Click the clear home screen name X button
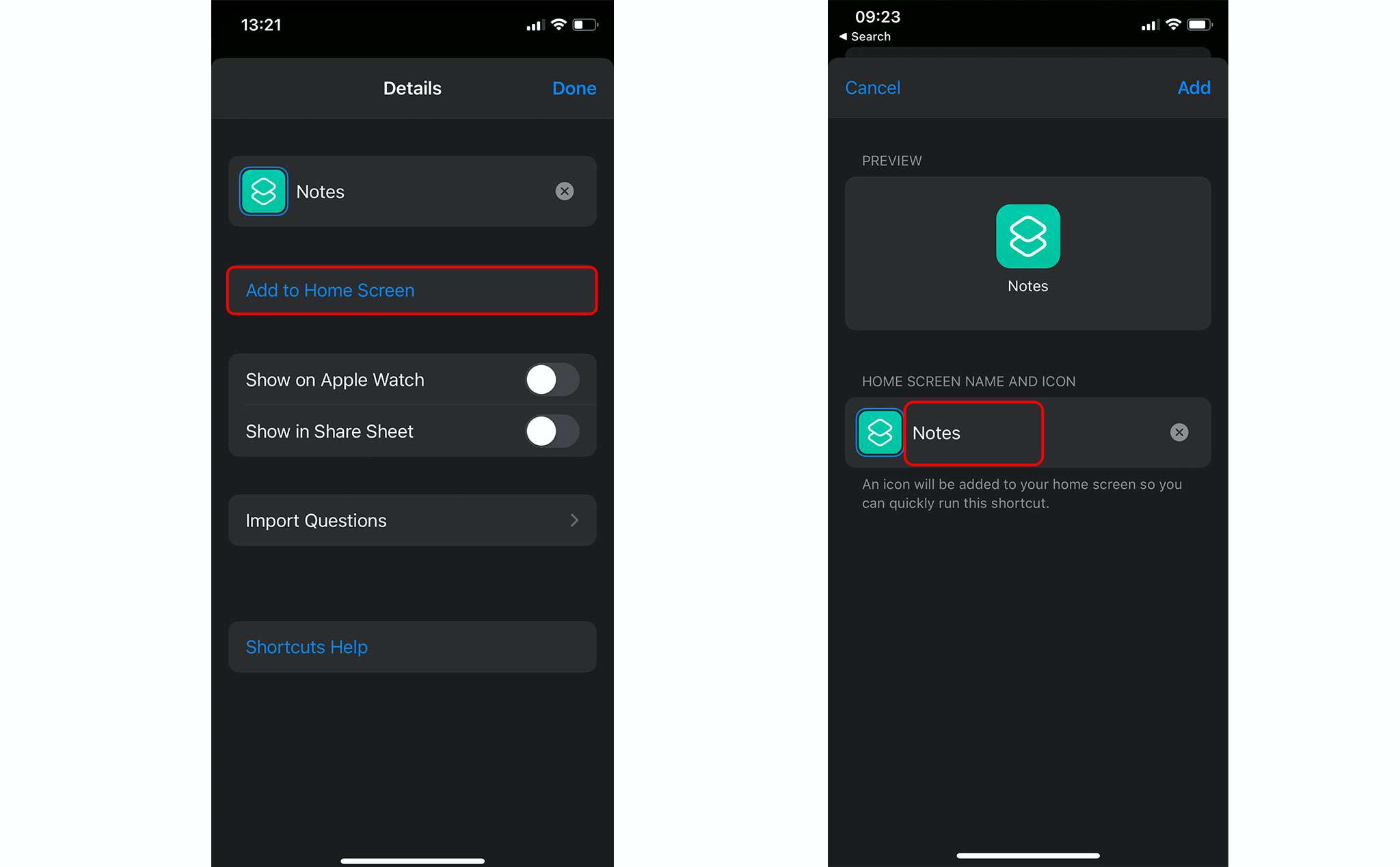This screenshot has height=867, width=1400. click(x=1179, y=432)
